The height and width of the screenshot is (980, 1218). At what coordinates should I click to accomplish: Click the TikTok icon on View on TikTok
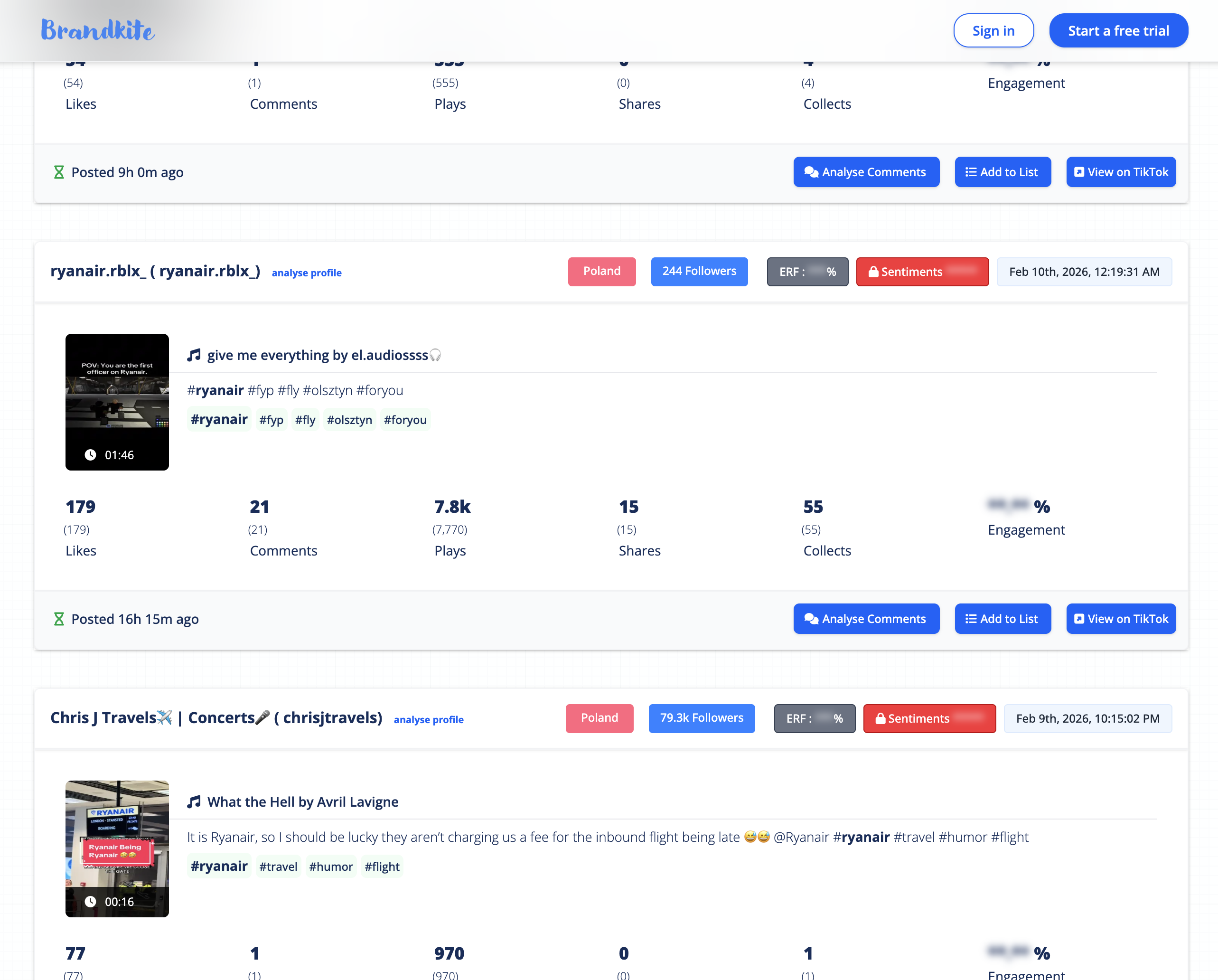[x=1079, y=619]
